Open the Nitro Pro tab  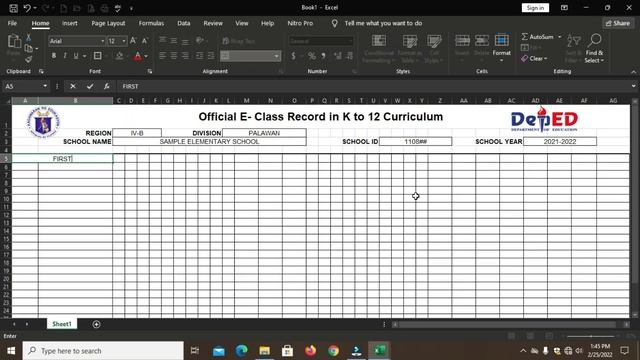click(300, 24)
